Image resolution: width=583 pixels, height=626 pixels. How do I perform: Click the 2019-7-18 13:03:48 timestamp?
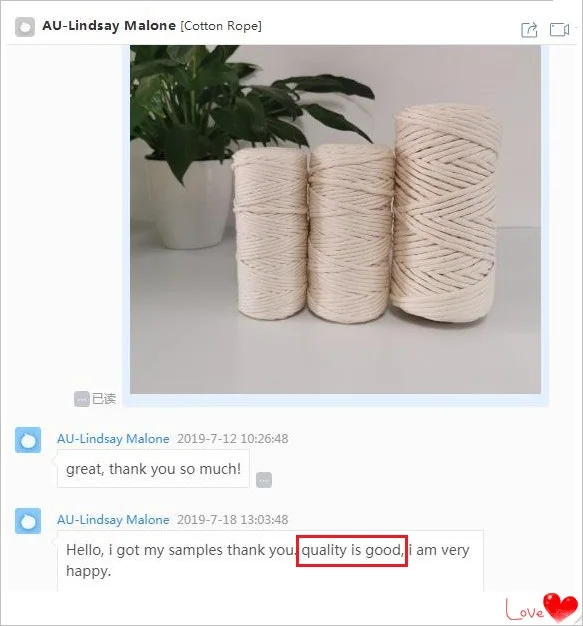232,520
